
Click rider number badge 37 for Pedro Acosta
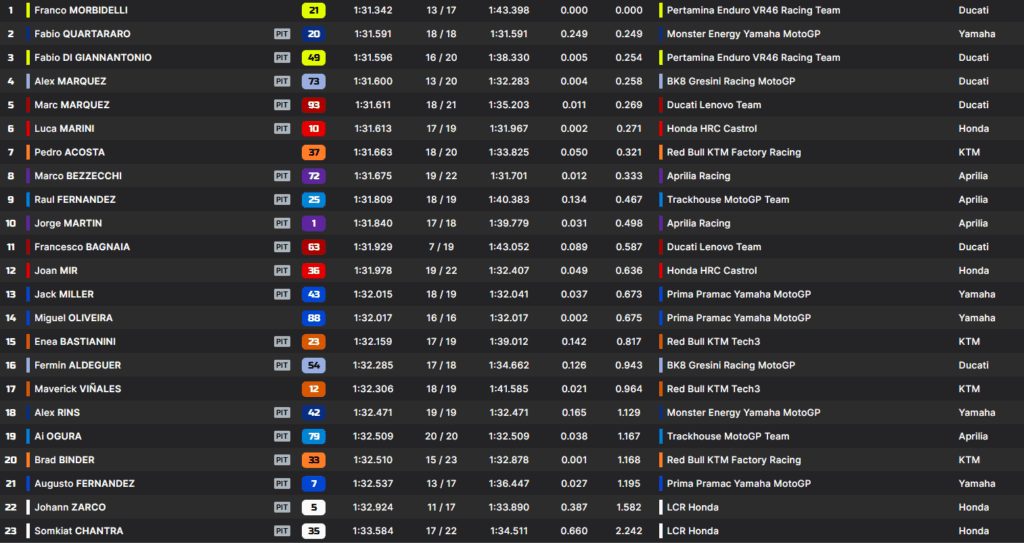point(313,152)
